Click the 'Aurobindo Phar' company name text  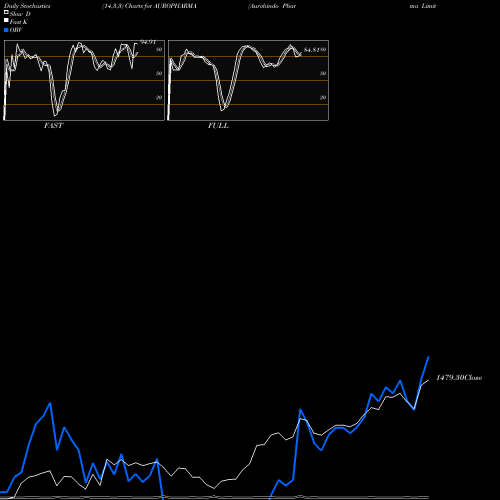(272, 6)
